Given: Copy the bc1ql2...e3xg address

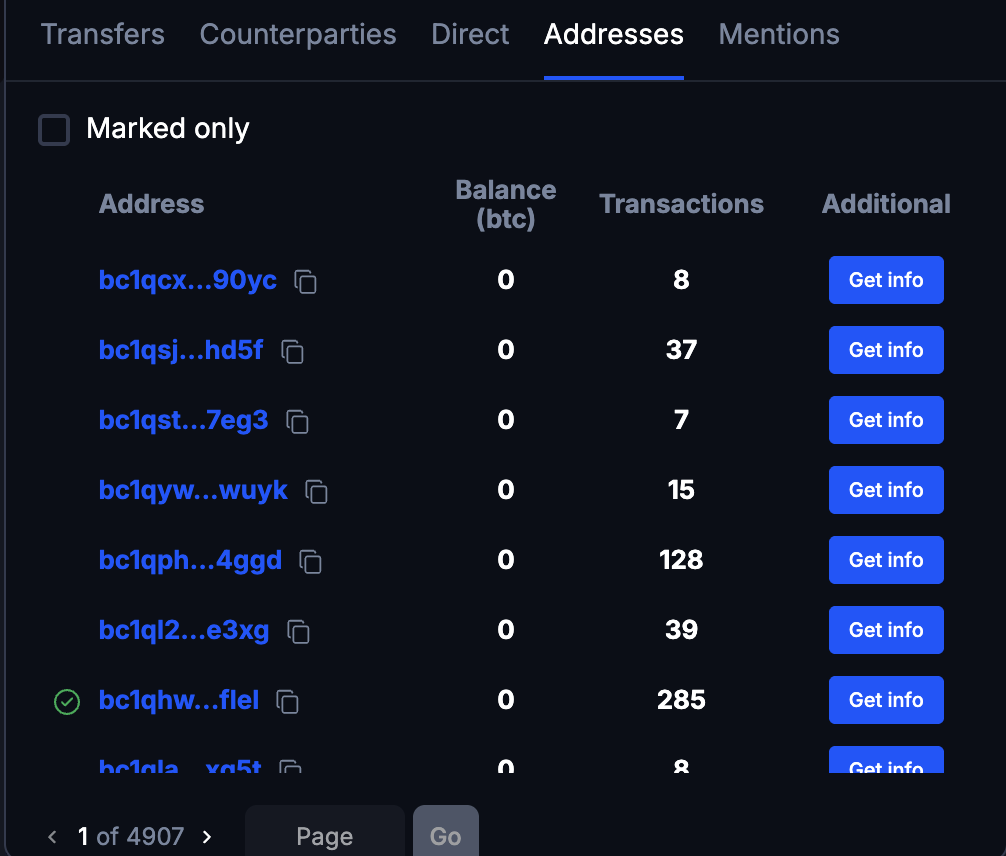Looking at the screenshot, I should click(299, 632).
